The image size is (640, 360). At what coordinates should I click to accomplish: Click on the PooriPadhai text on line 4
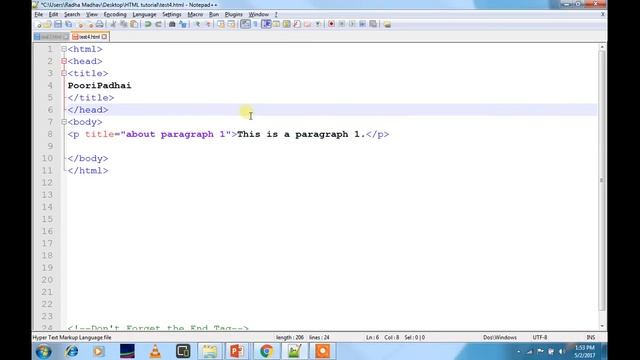tap(100, 85)
